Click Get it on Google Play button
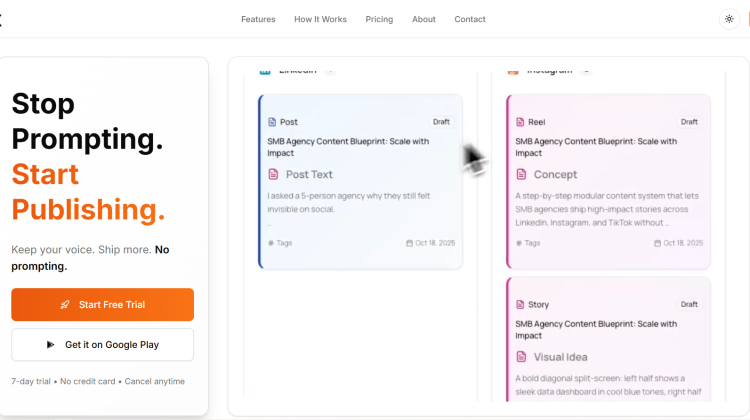The width and height of the screenshot is (750, 420). tap(102, 344)
